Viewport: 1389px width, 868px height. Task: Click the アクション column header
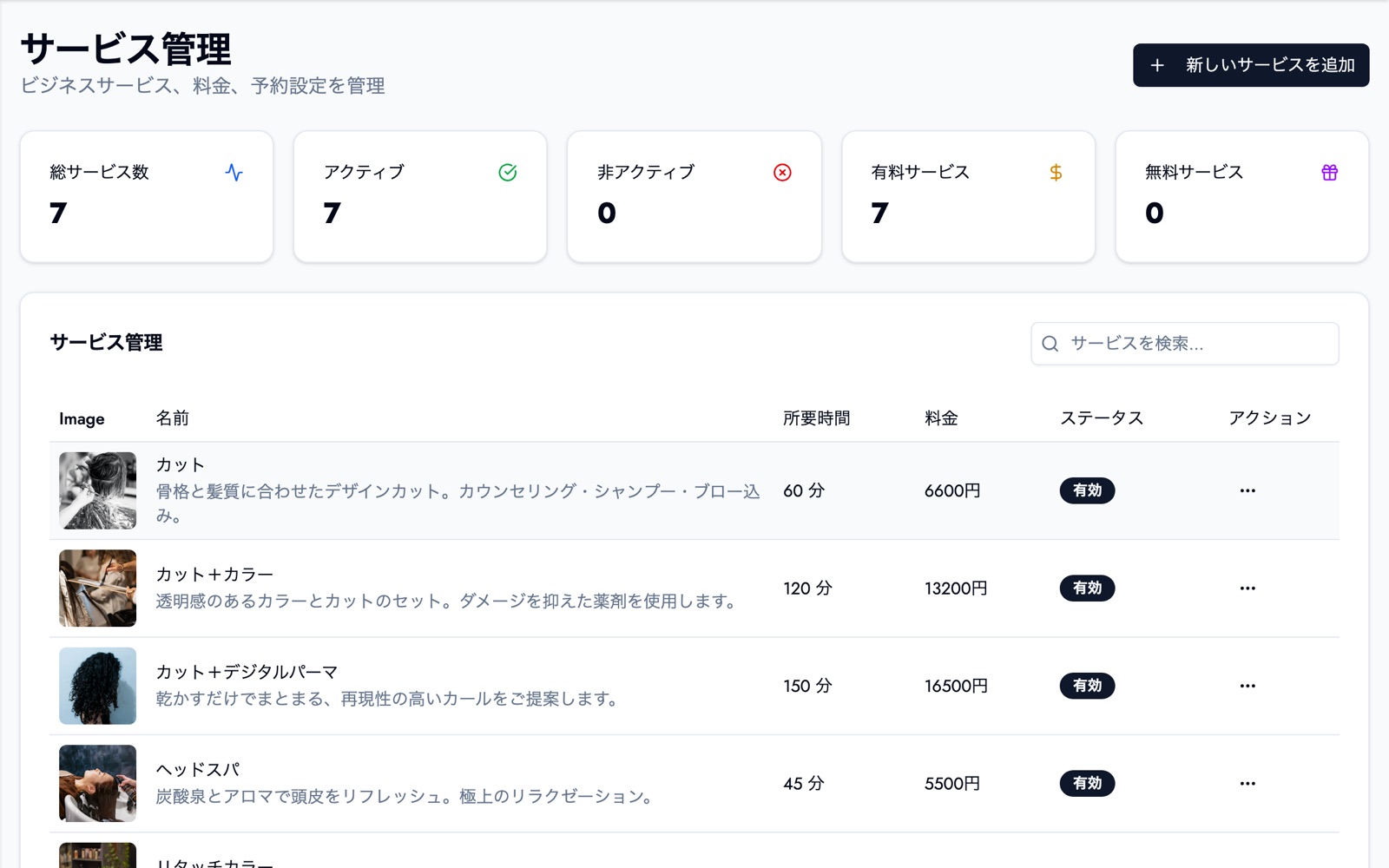pyautogui.click(x=1269, y=418)
